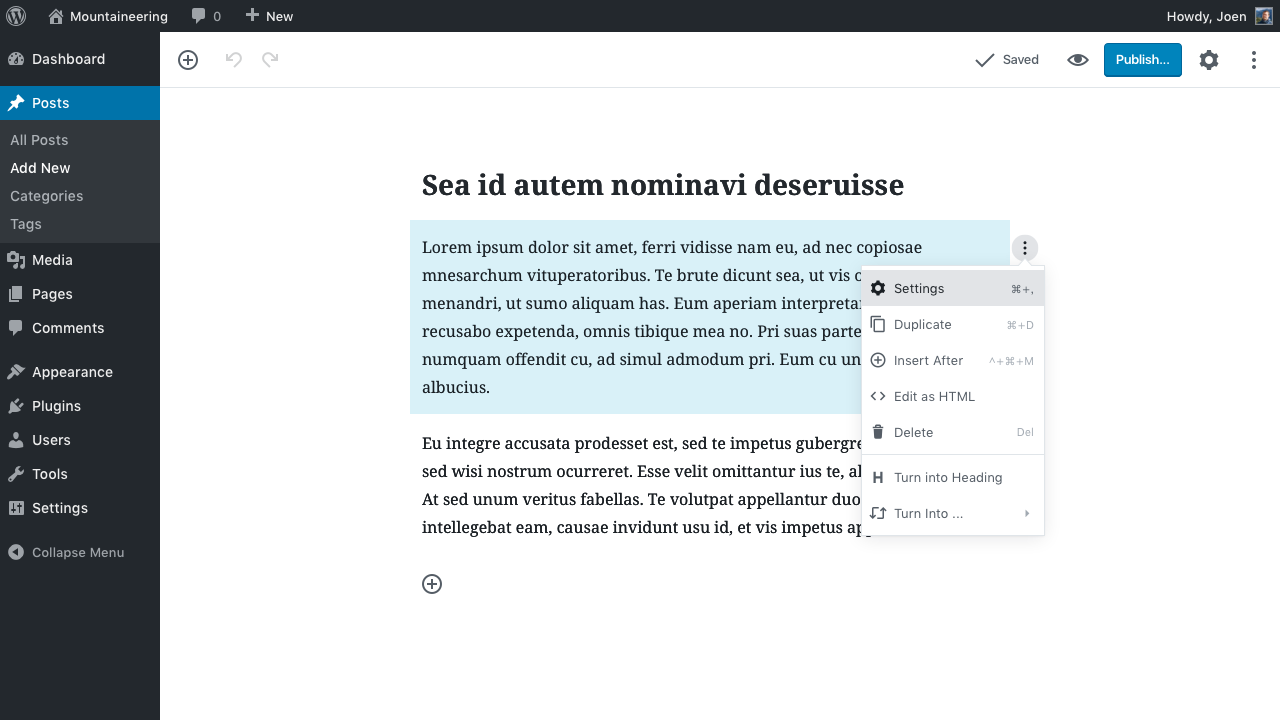
Task: Select Duplicate from the block menu
Action: tap(922, 324)
